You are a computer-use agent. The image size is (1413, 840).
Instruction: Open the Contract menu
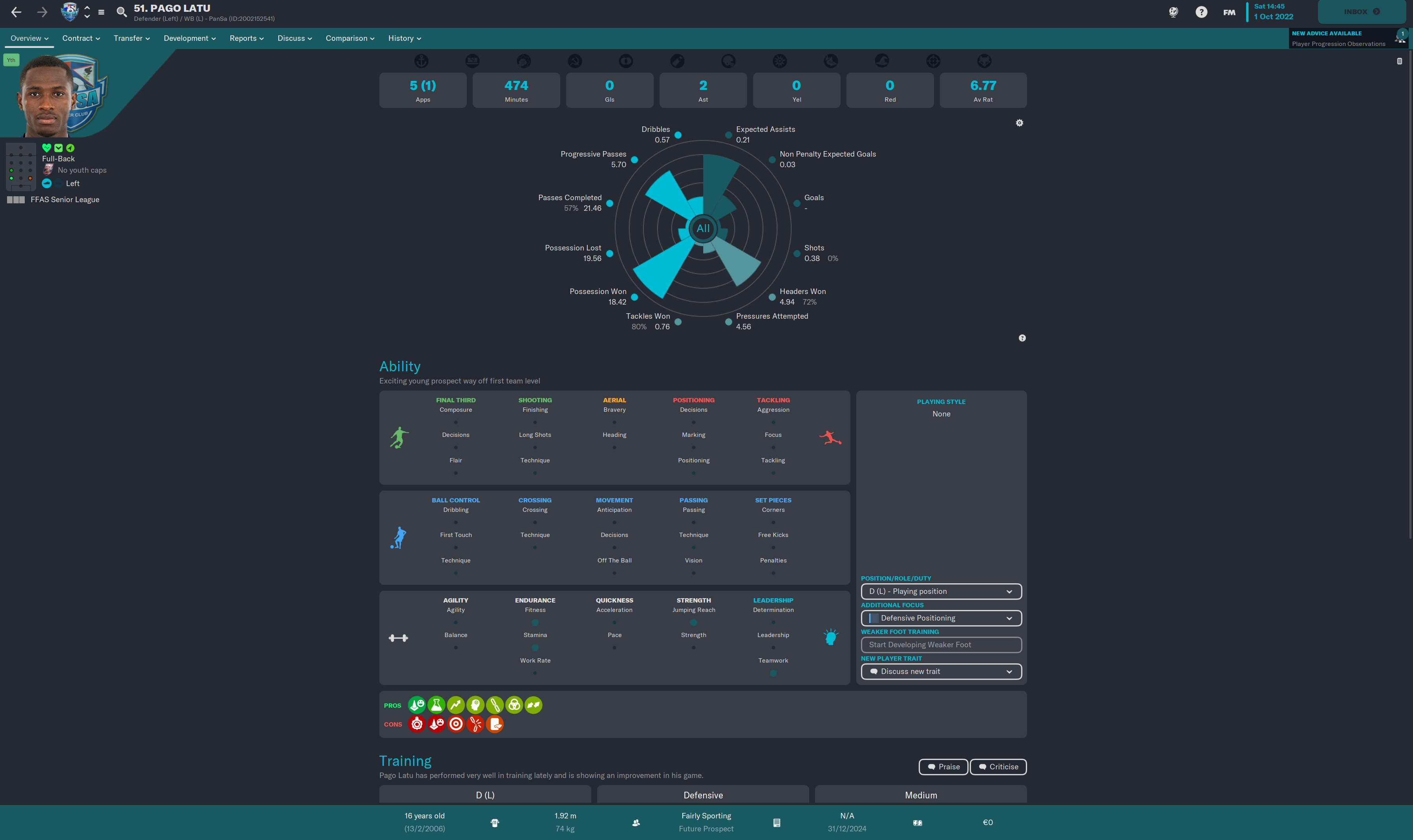81,38
